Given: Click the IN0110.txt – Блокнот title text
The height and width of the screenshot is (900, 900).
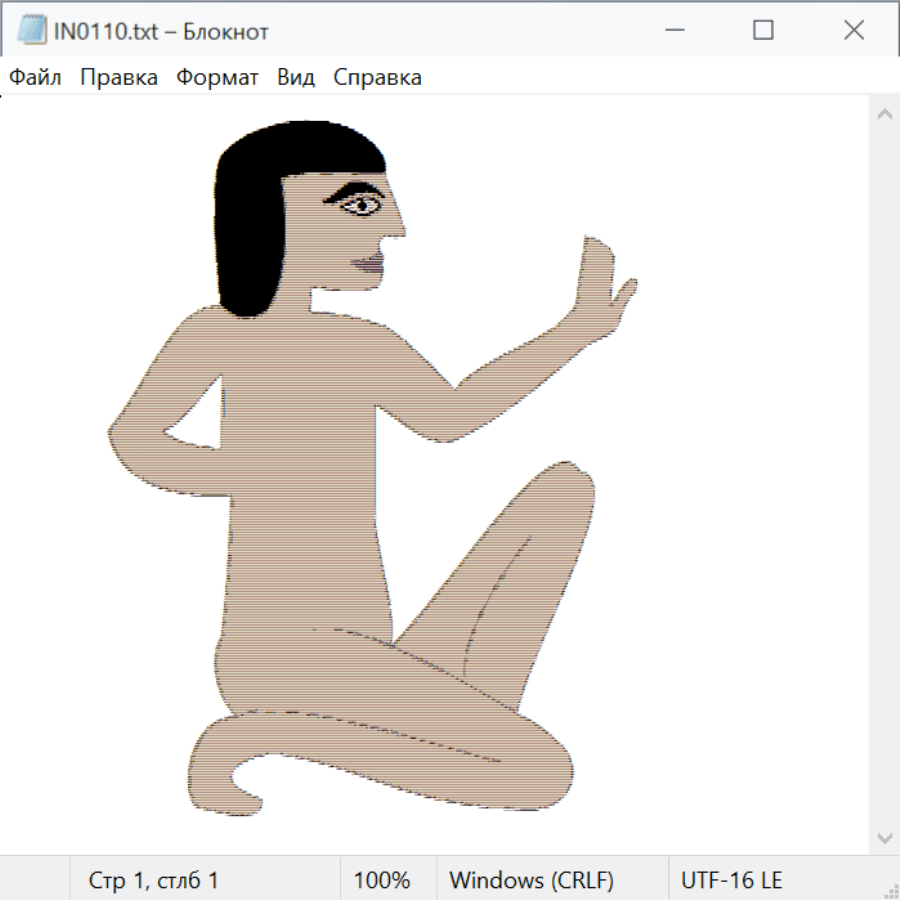Looking at the screenshot, I should (x=161, y=32).
